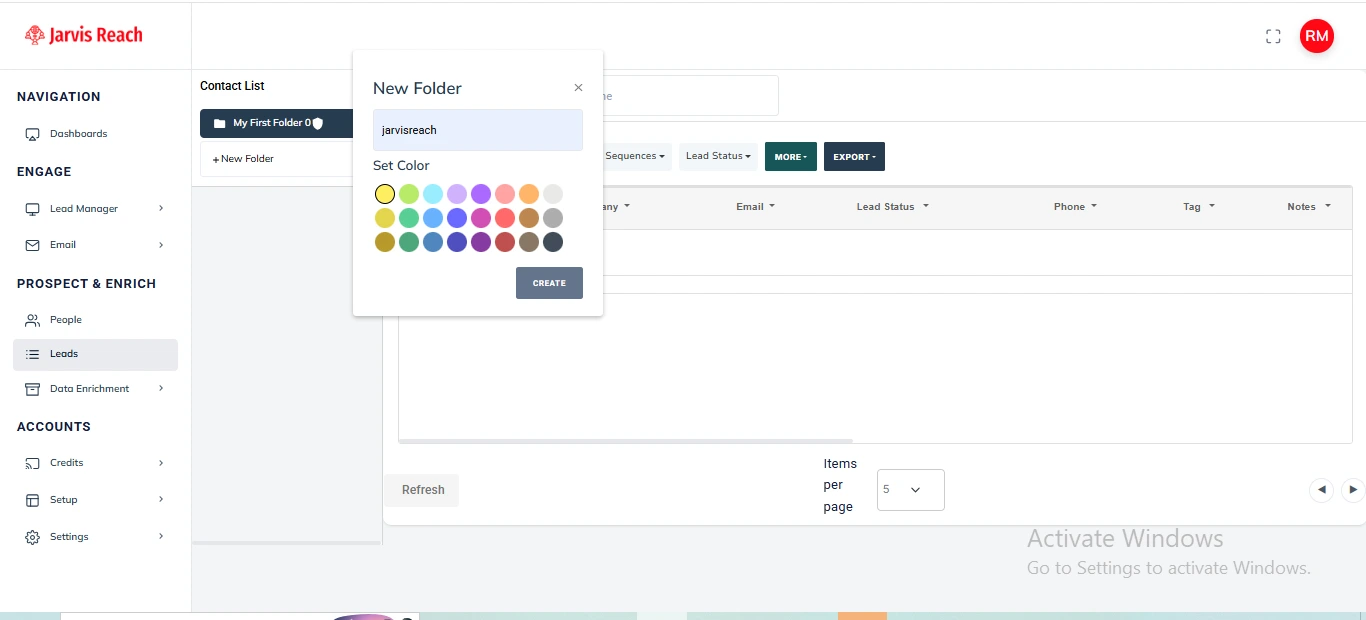Click the Credits icon in sidebar
1366x620 pixels.
point(32,463)
